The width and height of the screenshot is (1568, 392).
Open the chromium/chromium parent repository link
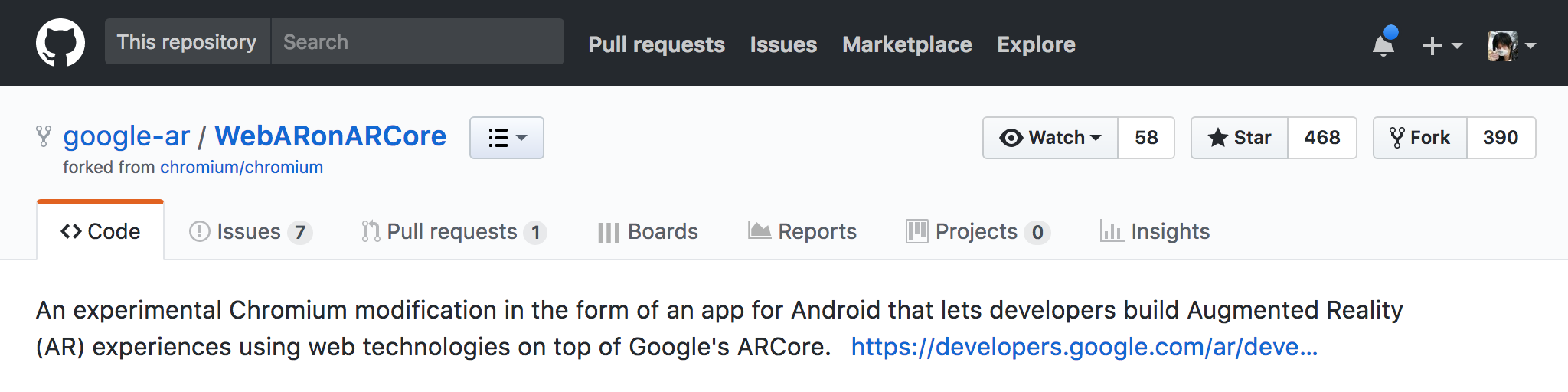(x=241, y=167)
